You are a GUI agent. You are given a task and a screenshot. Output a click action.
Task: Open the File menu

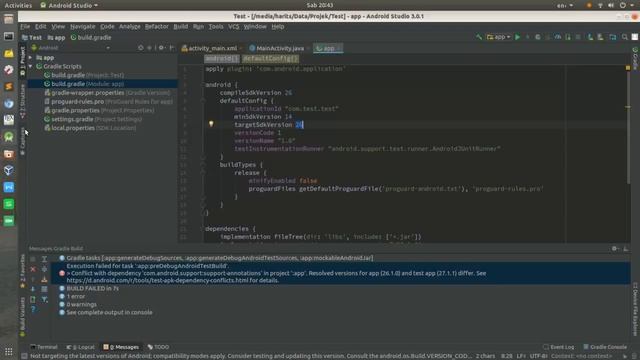point(25,27)
